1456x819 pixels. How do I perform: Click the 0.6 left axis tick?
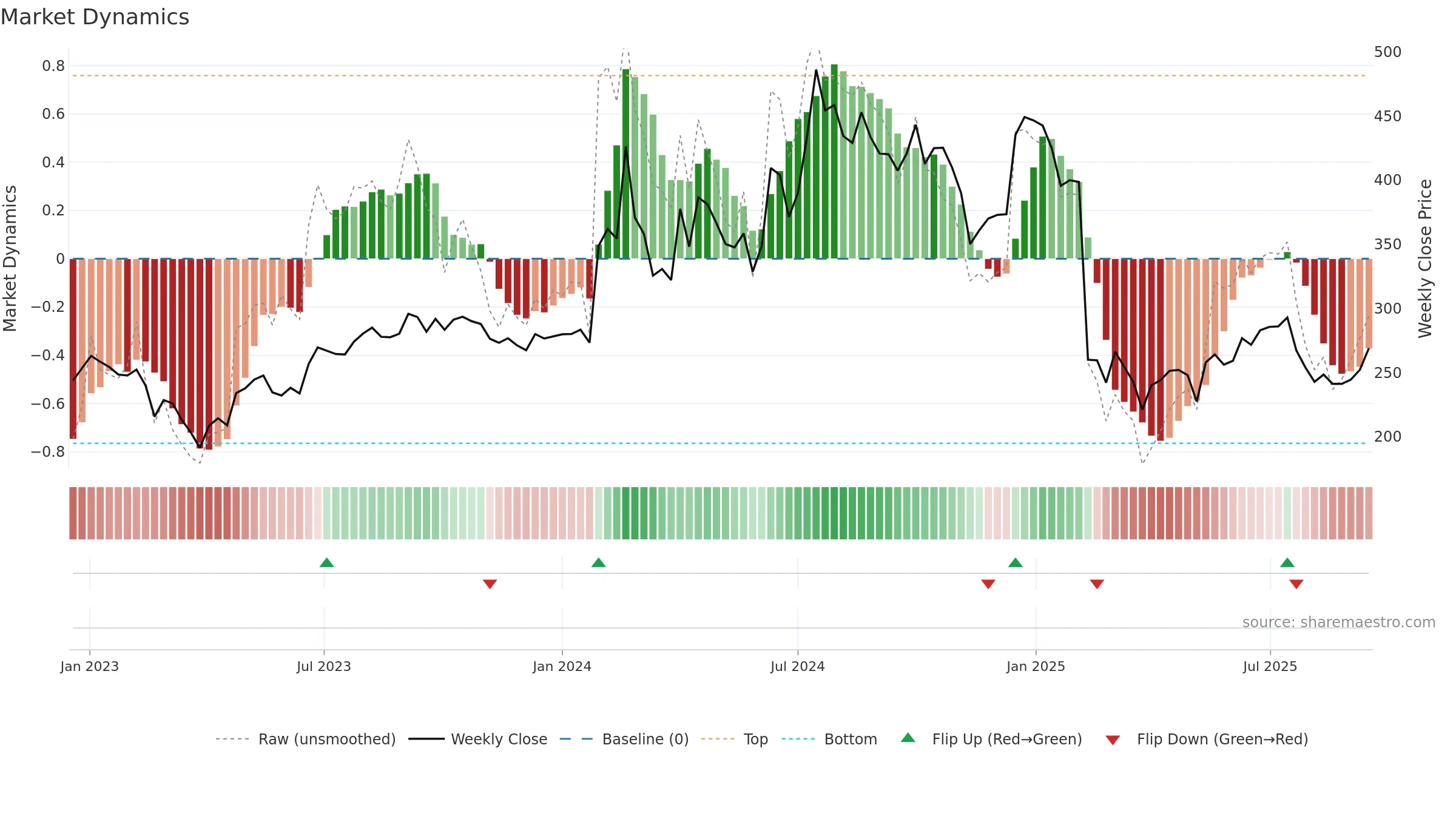tap(53, 114)
